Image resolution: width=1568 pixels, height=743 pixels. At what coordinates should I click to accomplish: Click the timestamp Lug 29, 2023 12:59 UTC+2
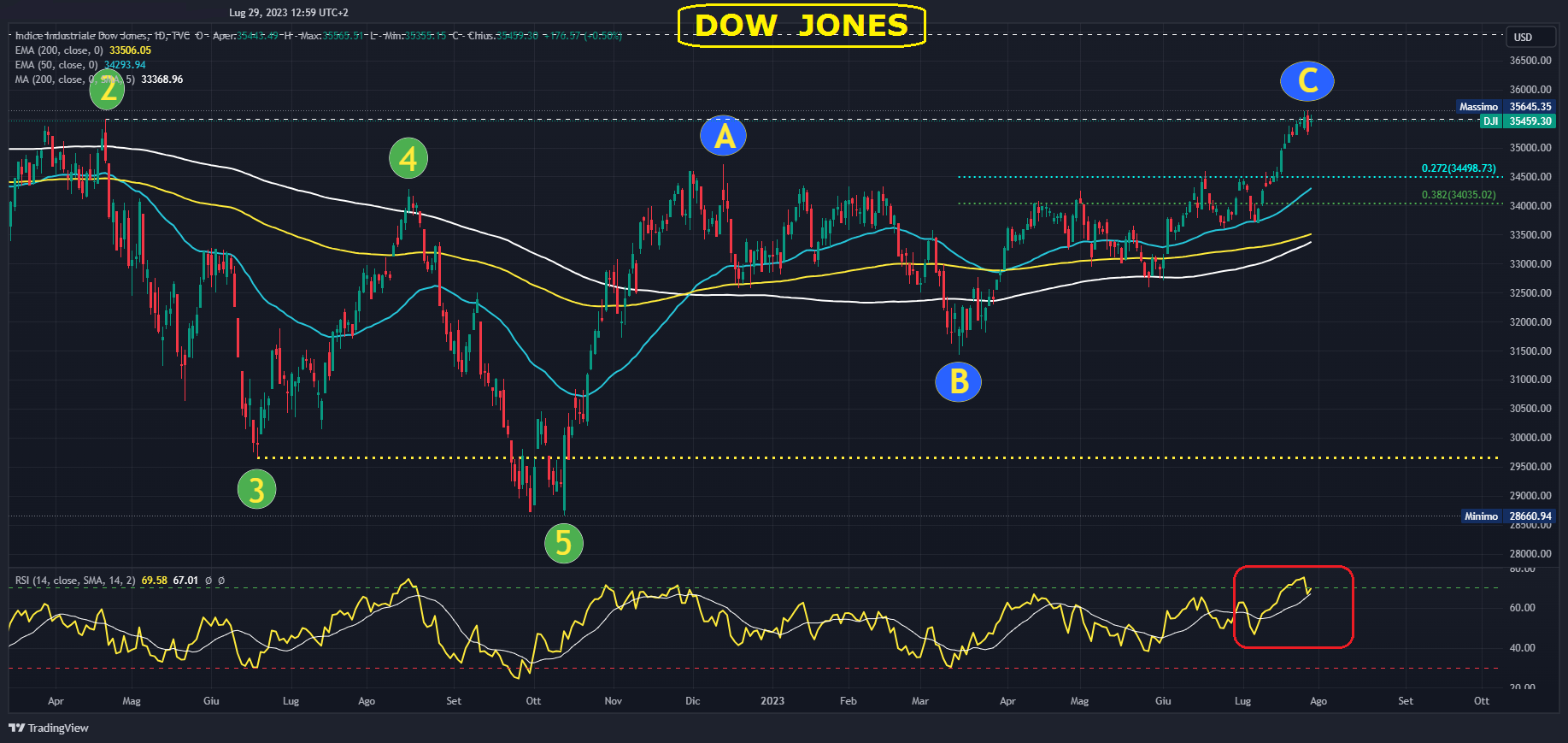click(x=289, y=13)
